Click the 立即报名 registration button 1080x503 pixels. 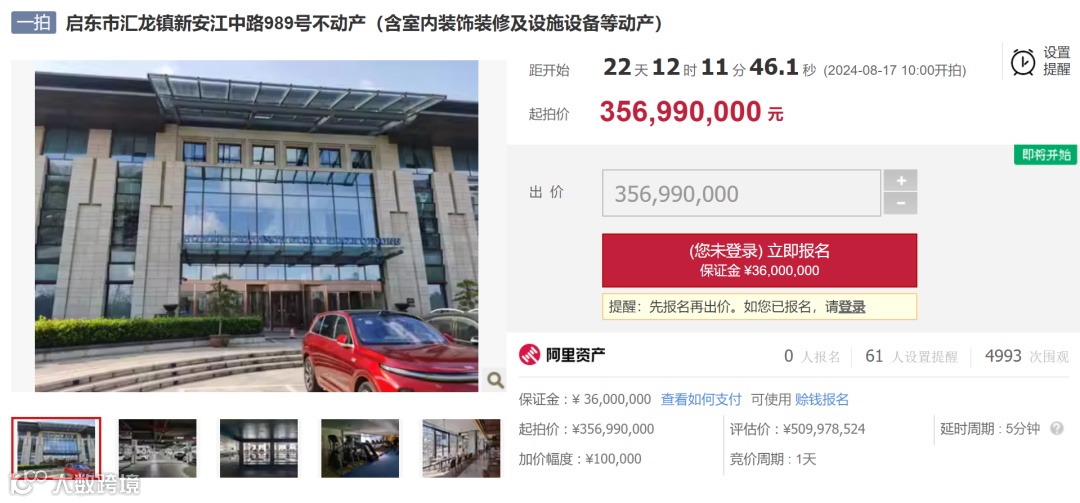coord(760,260)
